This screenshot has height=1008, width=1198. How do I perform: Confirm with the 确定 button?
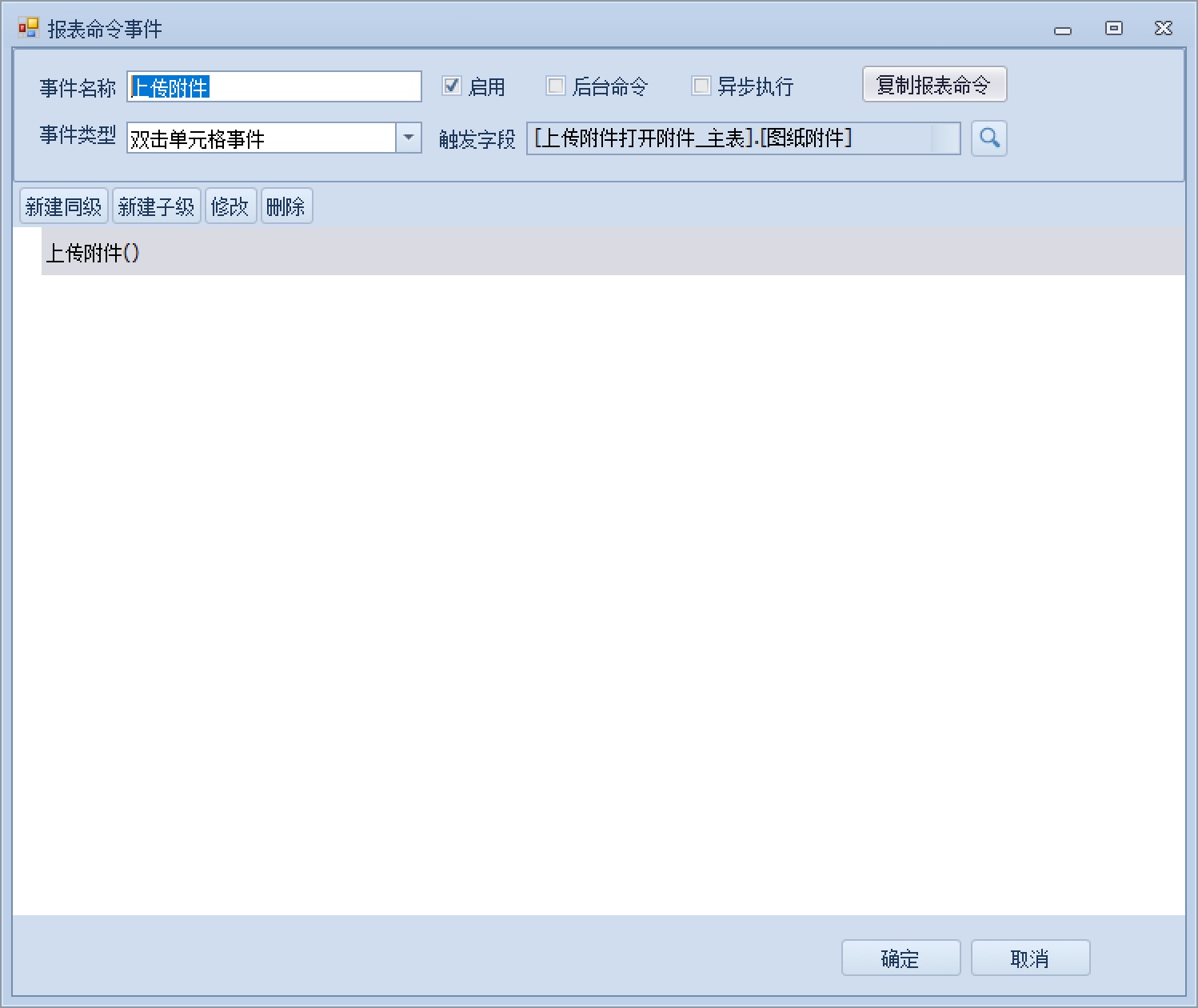[x=900, y=958]
